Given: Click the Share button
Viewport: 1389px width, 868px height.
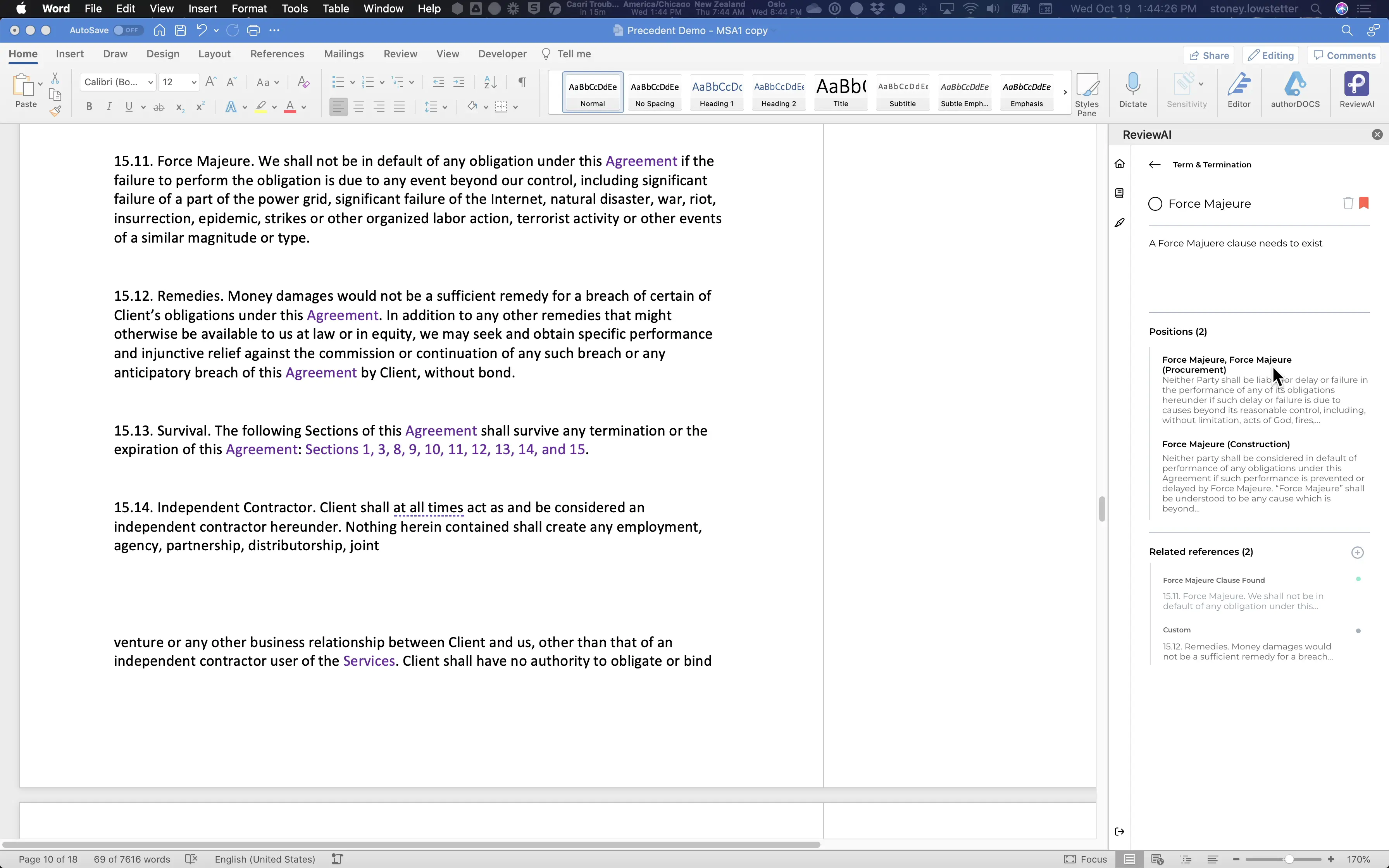Looking at the screenshot, I should [1209, 55].
